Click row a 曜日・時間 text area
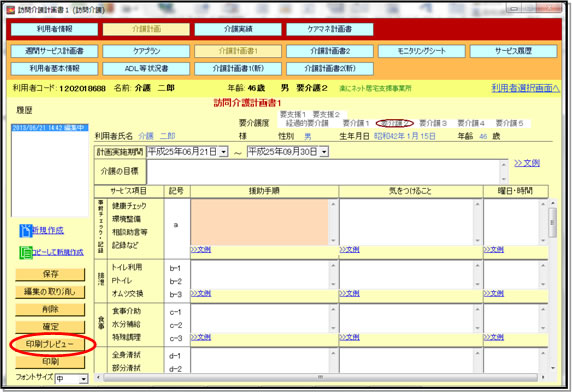Image resolution: width=572 pixels, height=392 pixels. pos(511,222)
